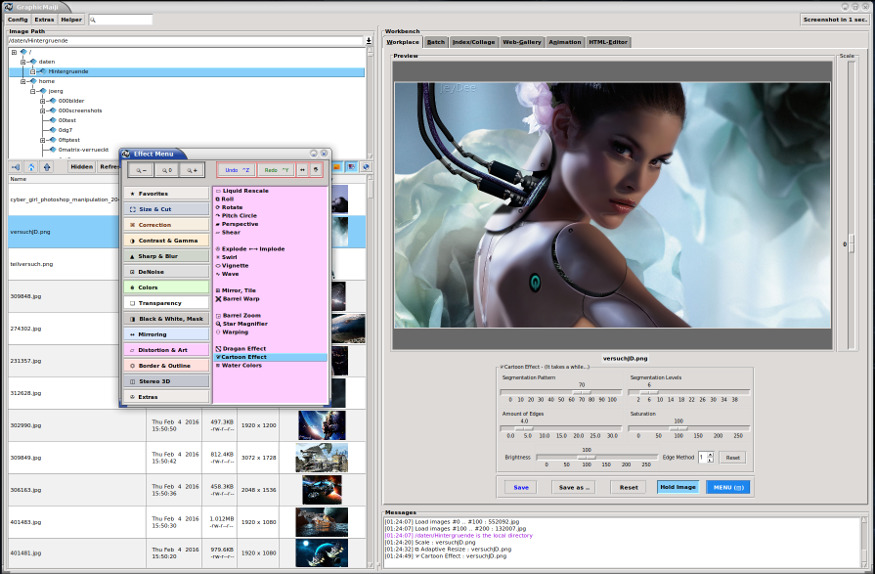Open the Size & Cut effect category

coord(166,209)
